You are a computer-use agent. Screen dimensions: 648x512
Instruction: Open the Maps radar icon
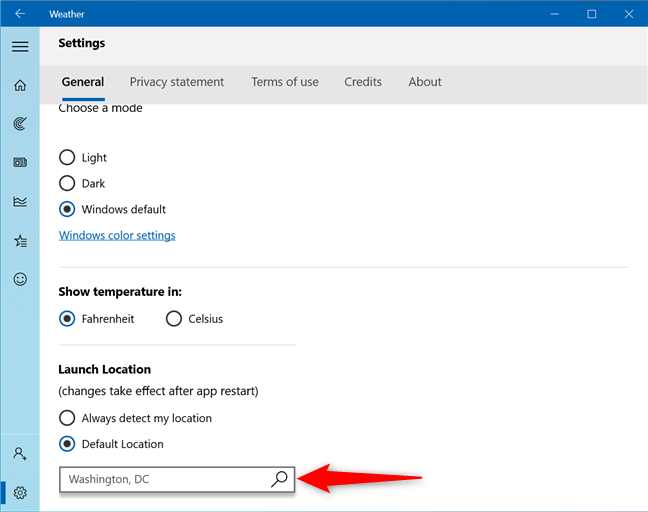pyautogui.click(x=20, y=124)
